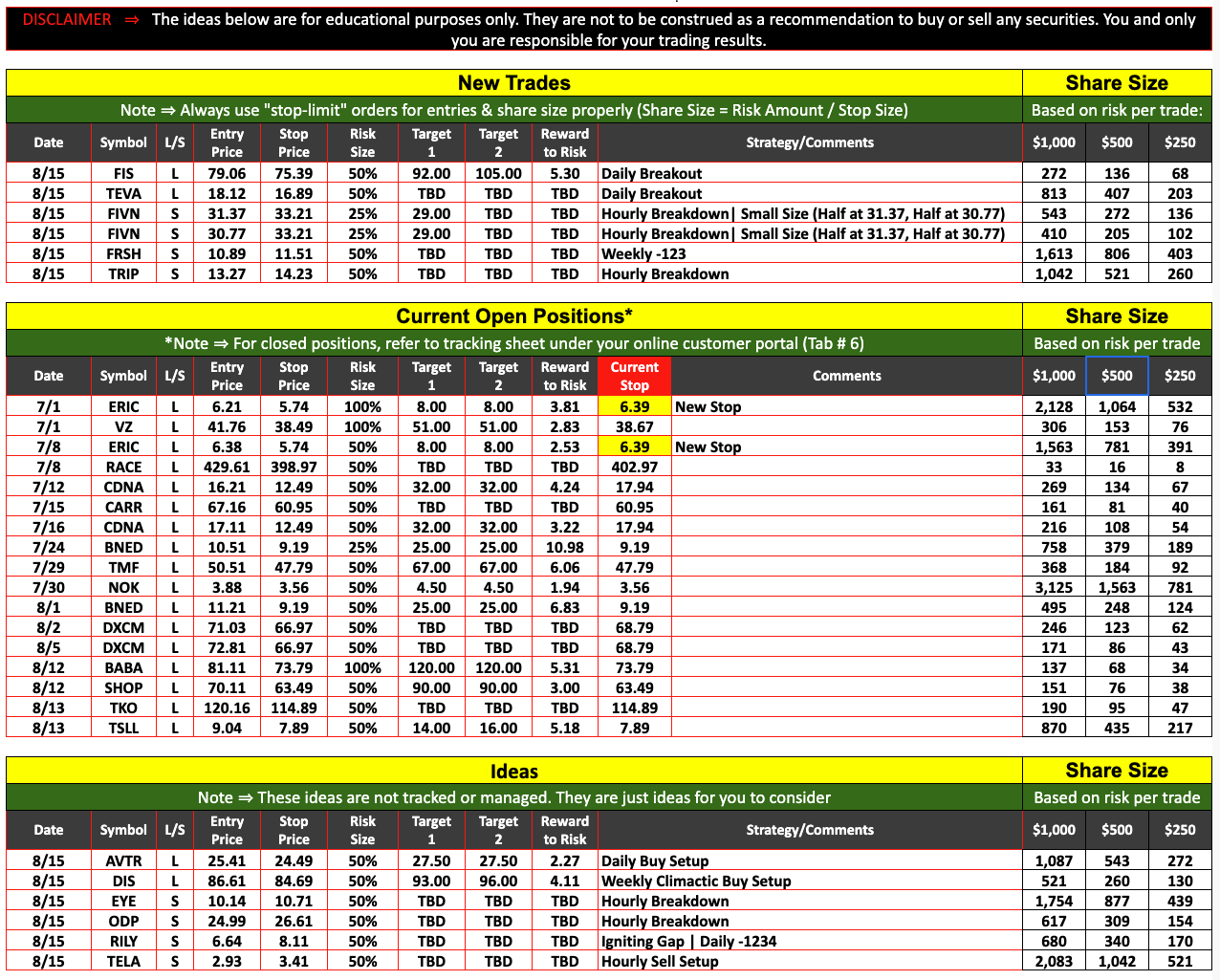Click the red DISCLAIMER text at top

[x=67, y=19]
